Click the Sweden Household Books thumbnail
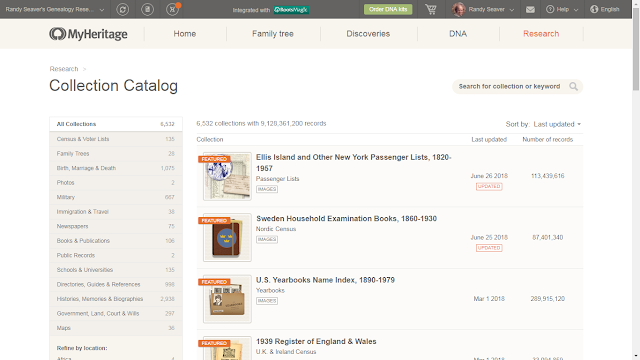This screenshot has height=360, width=640. [227, 238]
